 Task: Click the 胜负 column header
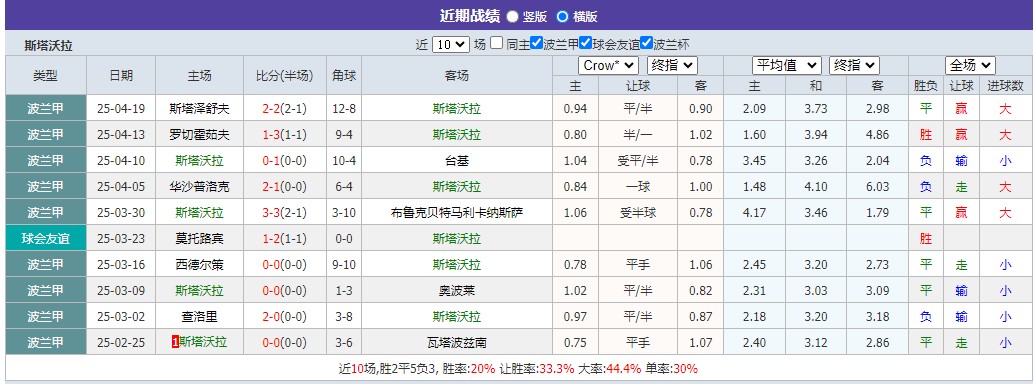[x=926, y=86]
